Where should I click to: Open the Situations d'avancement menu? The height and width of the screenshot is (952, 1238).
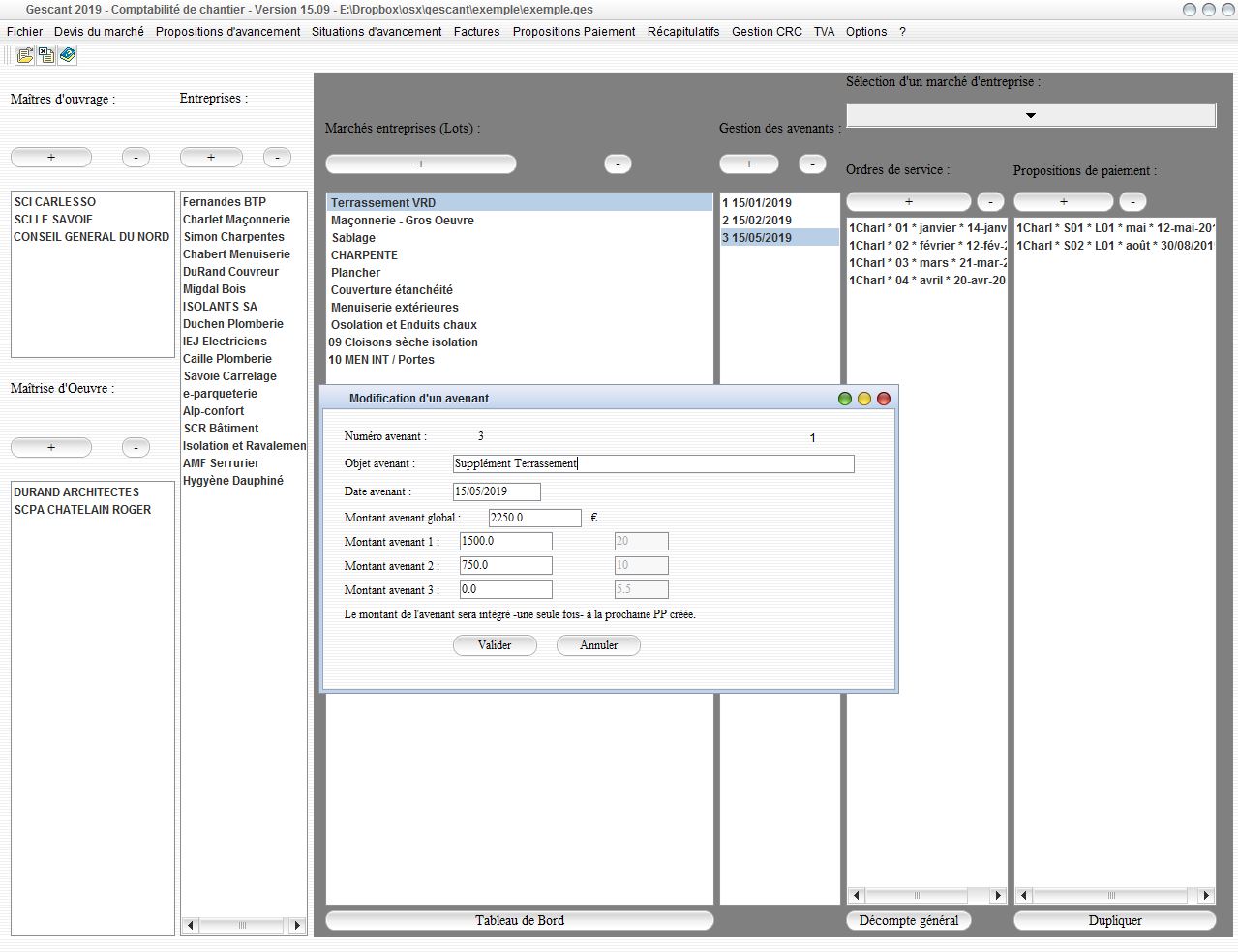[377, 32]
